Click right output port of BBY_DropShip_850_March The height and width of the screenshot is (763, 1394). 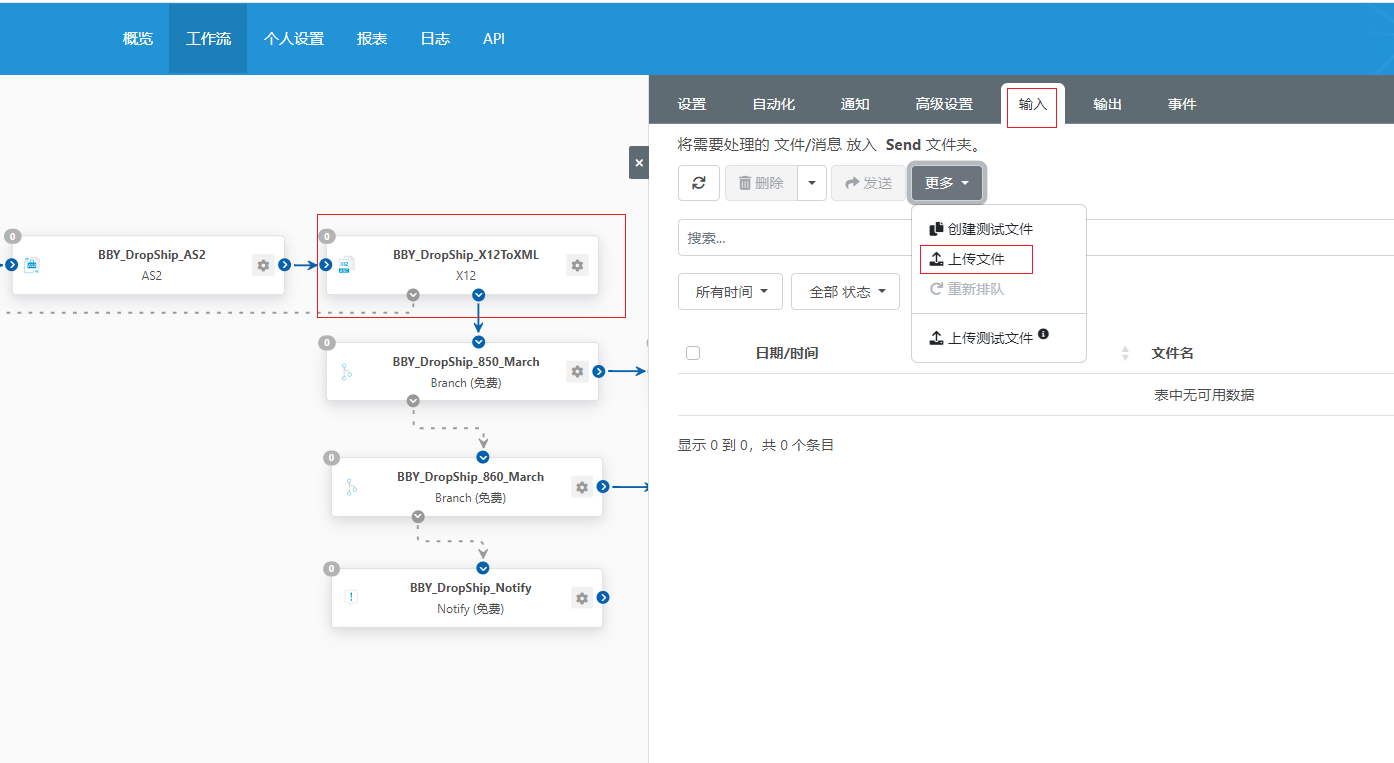599,371
